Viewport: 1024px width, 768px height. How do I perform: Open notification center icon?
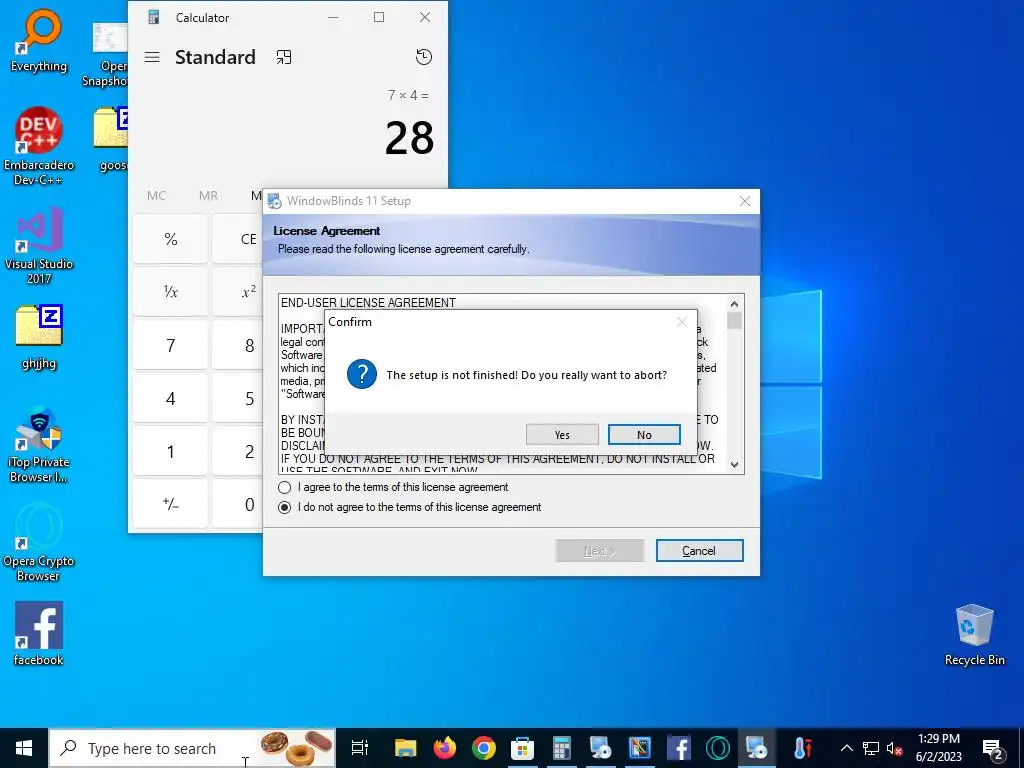(x=993, y=748)
